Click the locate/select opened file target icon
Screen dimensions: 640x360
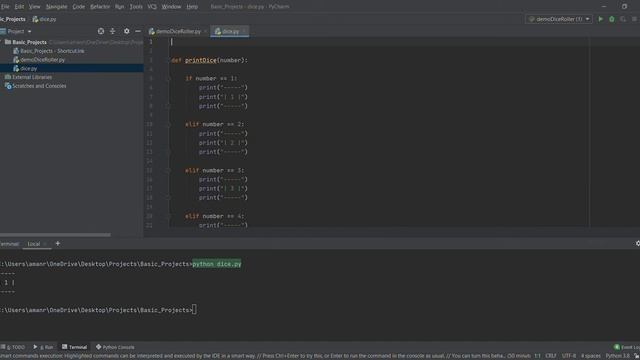(101, 31)
